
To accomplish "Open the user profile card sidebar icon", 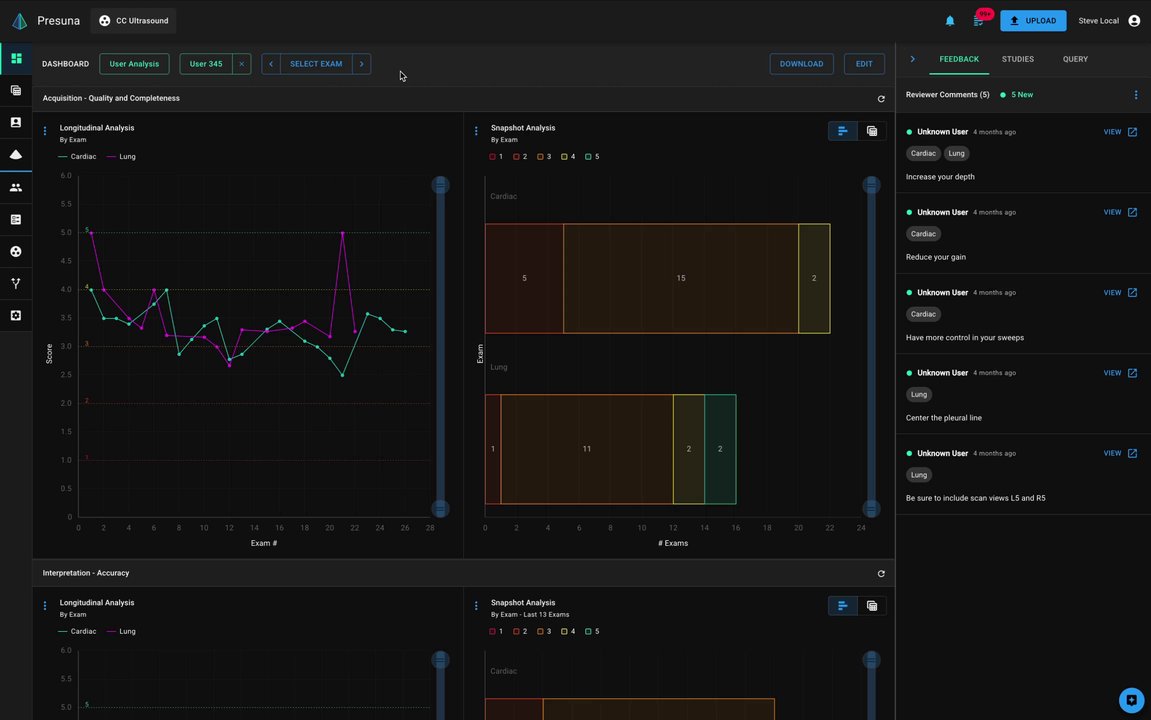I will click(15, 123).
